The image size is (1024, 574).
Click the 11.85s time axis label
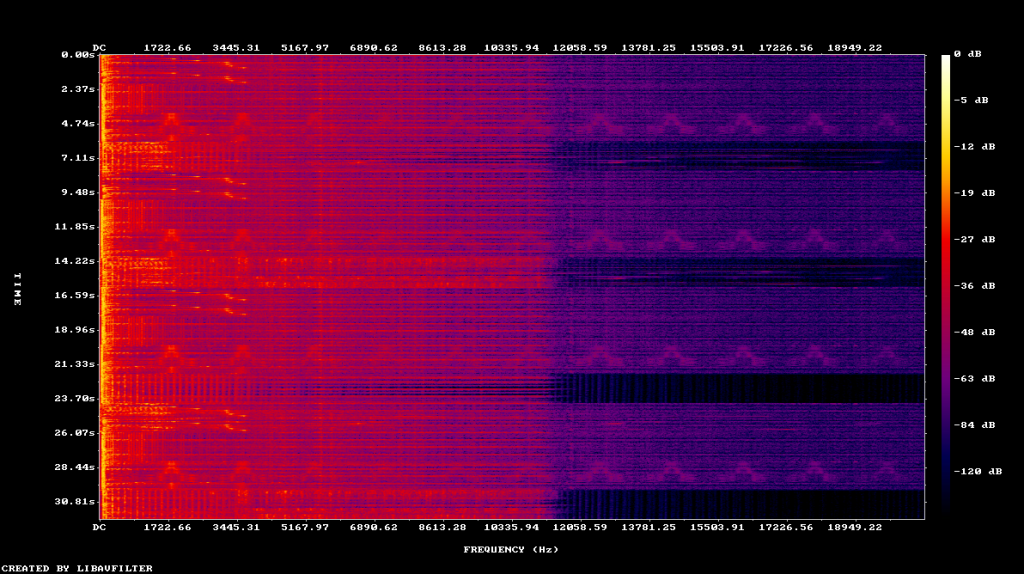point(74,227)
